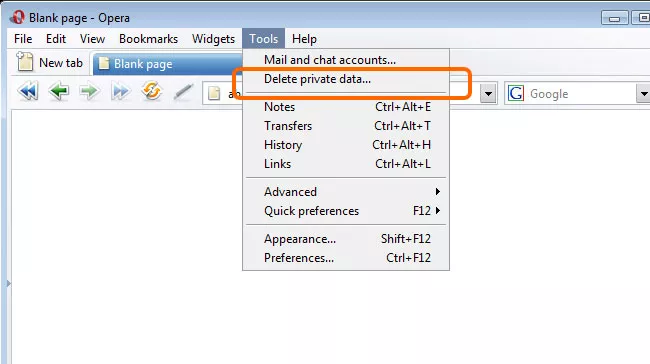Reload the page with the orange refresh icon
The height and width of the screenshot is (364, 650).
tap(151, 91)
